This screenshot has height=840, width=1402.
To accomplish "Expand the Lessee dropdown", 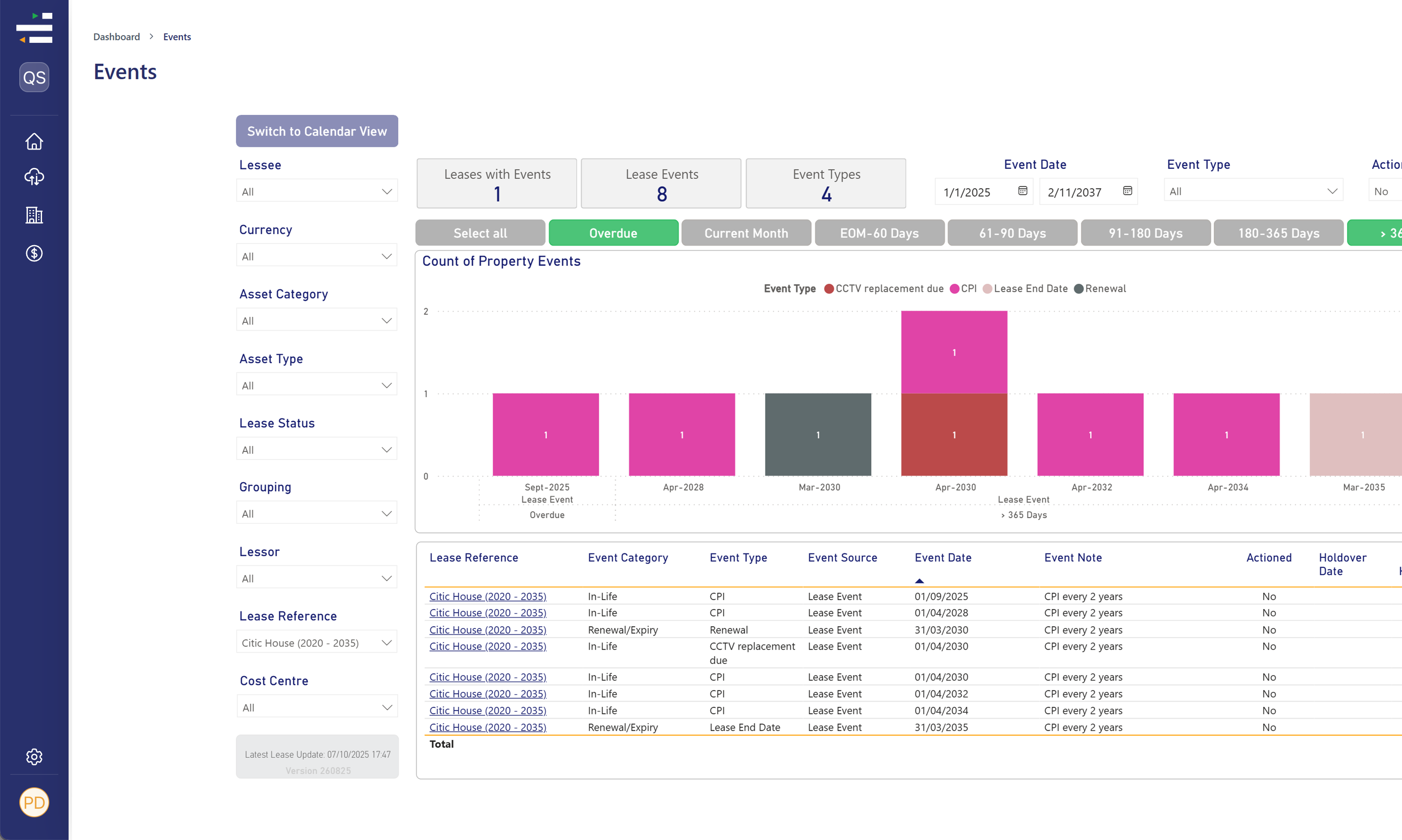I will coord(316,191).
